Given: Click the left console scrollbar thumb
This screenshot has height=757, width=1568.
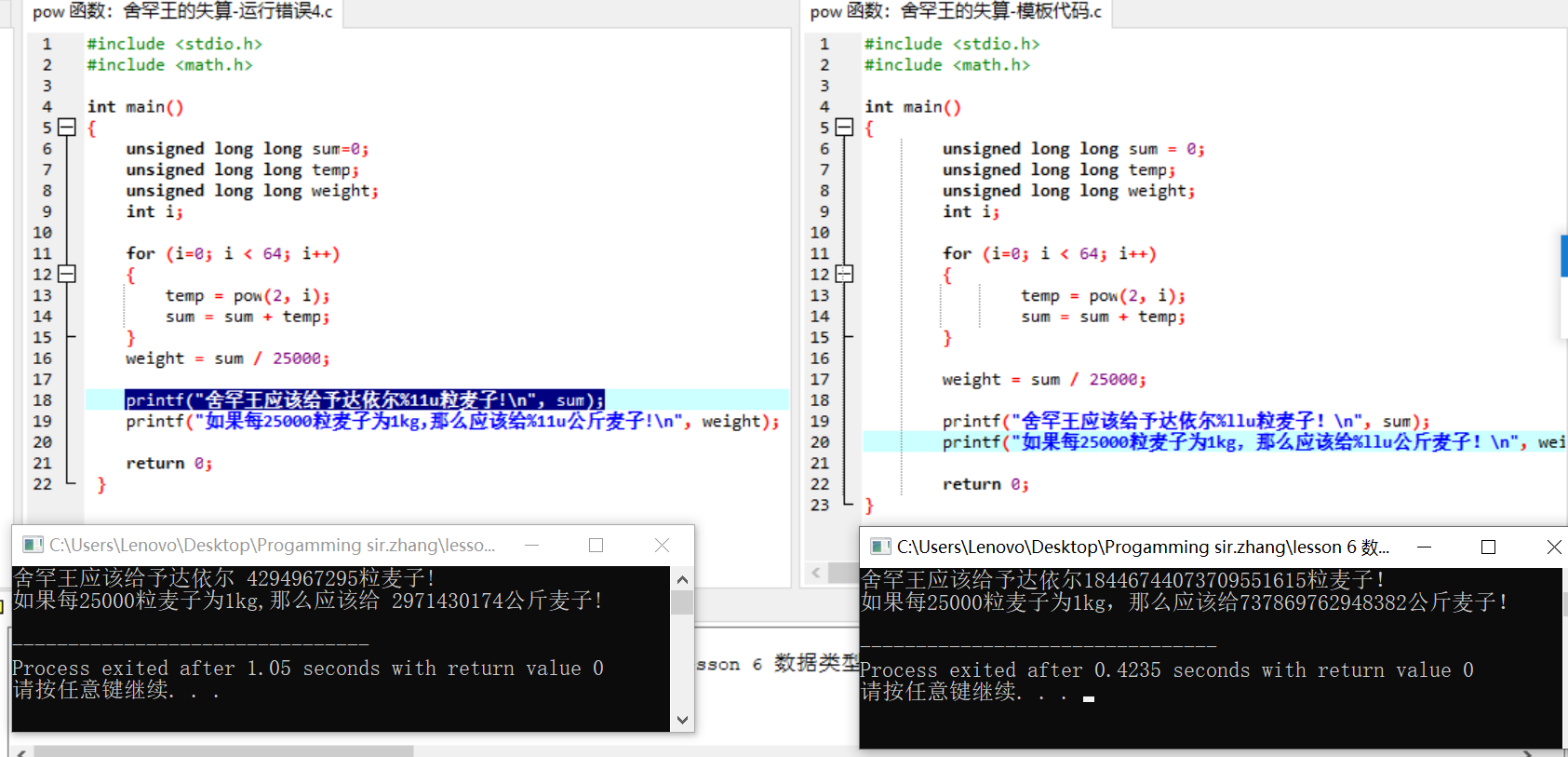Looking at the screenshot, I should coord(682,602).
